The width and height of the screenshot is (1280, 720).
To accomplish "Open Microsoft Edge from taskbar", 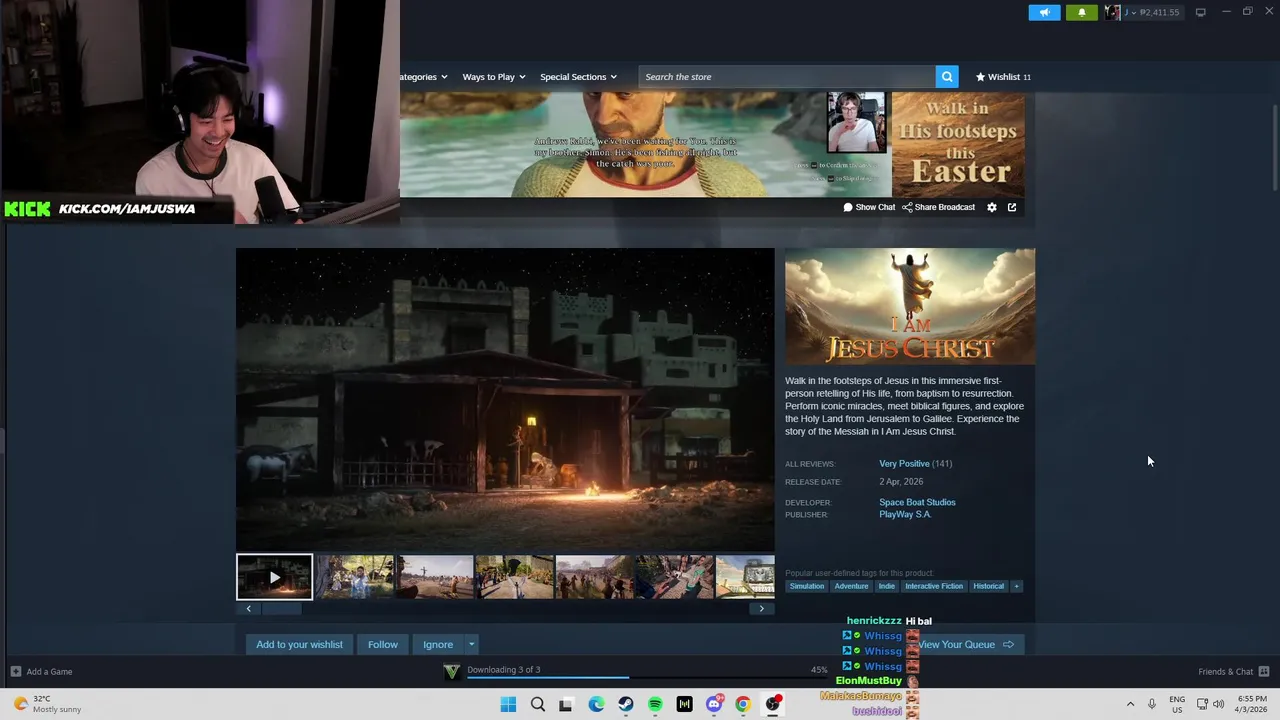I will 596,704.
